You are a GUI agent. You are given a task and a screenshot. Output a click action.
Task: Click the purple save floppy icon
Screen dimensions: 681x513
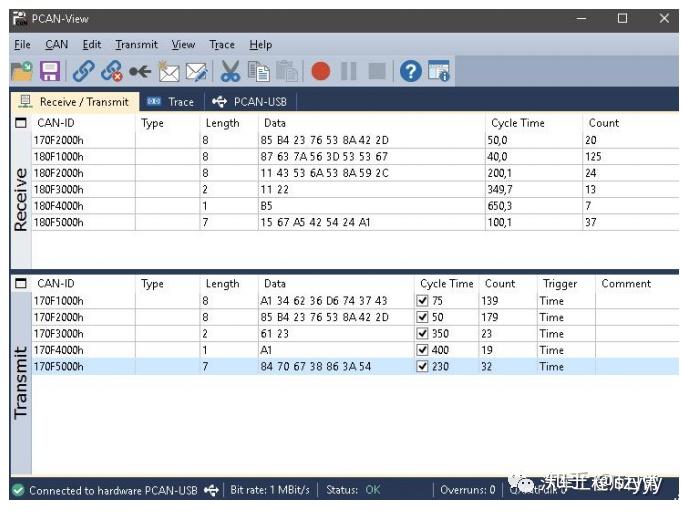point(50,71)
